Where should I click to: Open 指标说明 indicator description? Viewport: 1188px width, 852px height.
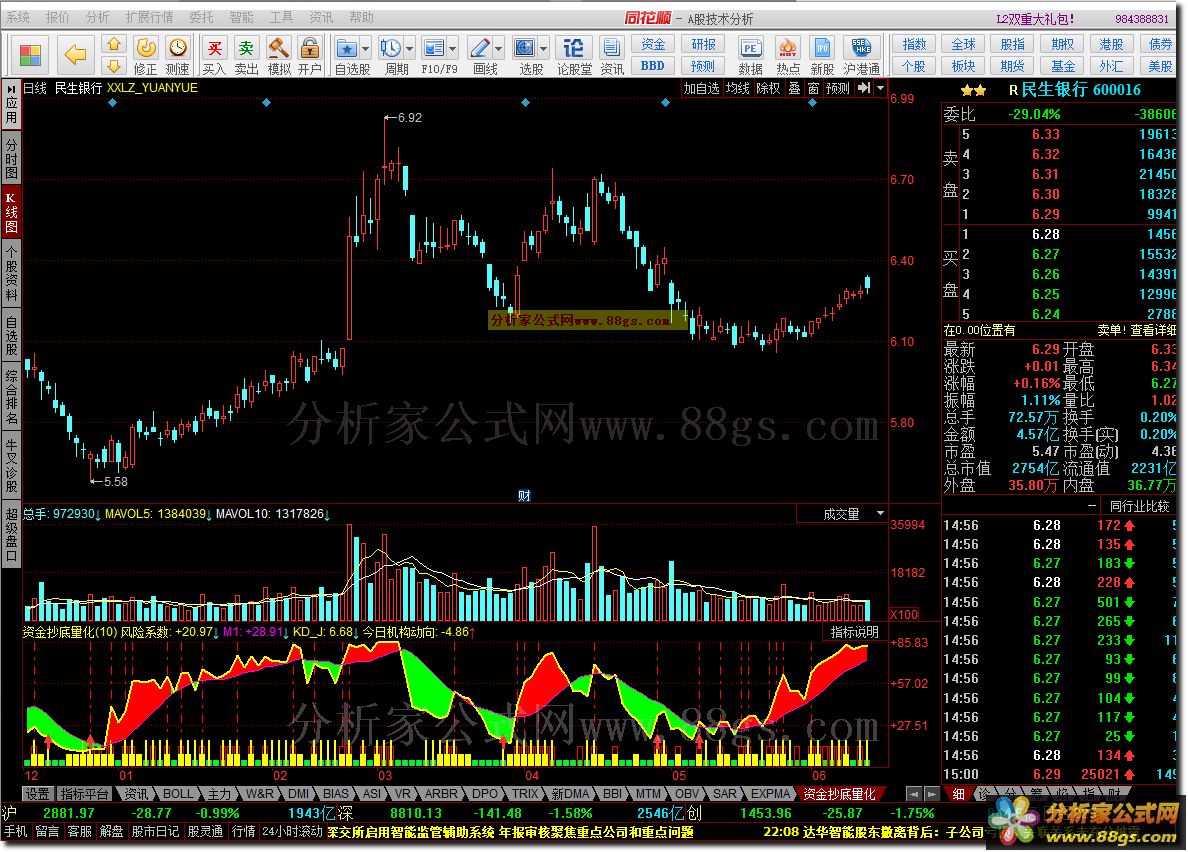point(855,632)
